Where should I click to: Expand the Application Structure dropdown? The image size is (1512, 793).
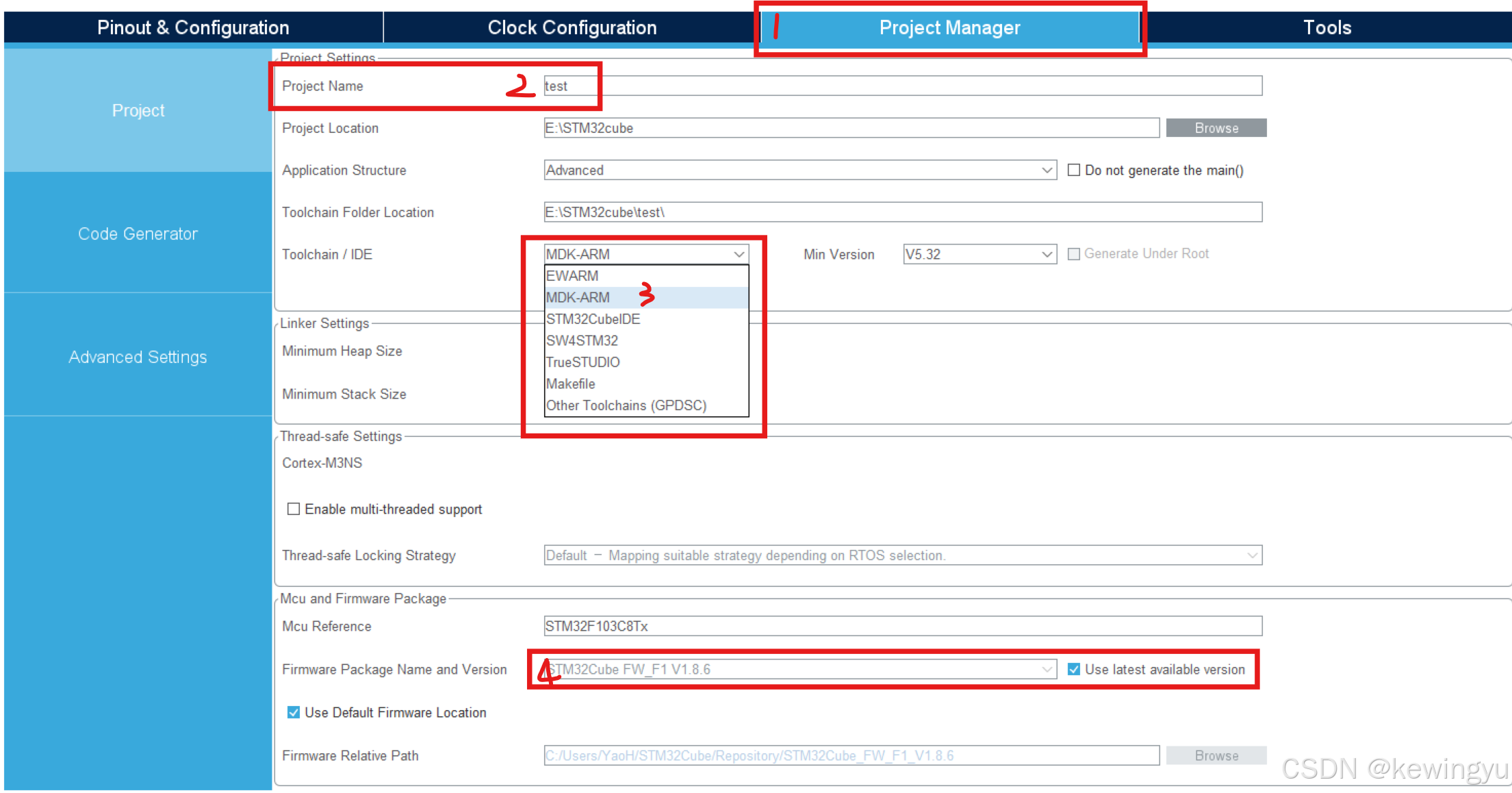[1047, 170]
